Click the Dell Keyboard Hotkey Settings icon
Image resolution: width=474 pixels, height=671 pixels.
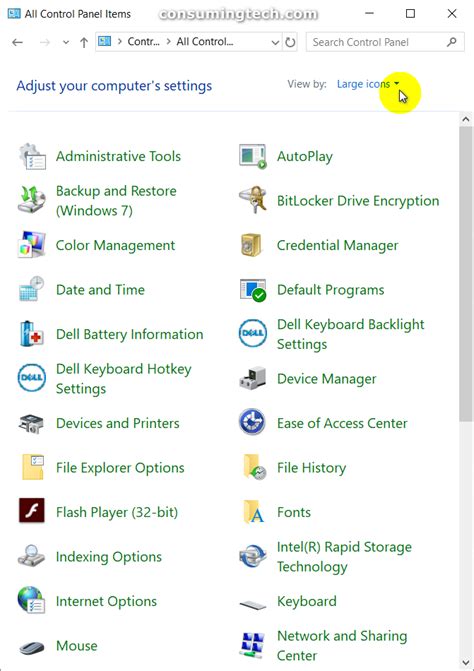[x=32, y=378]
